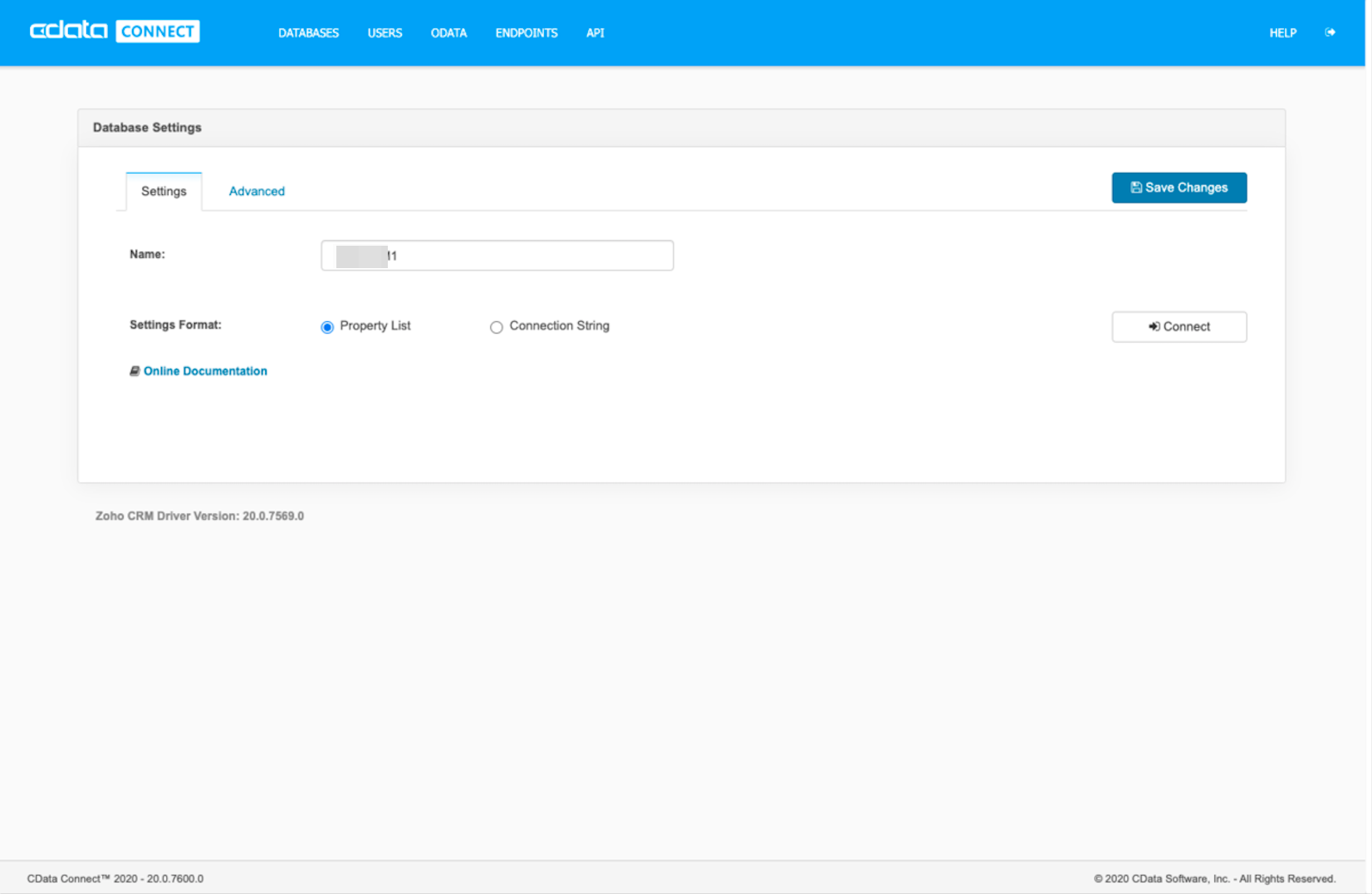Open the DATABASES menu
This screenshot has height=894, width=1372.
(x=308, y=33)
